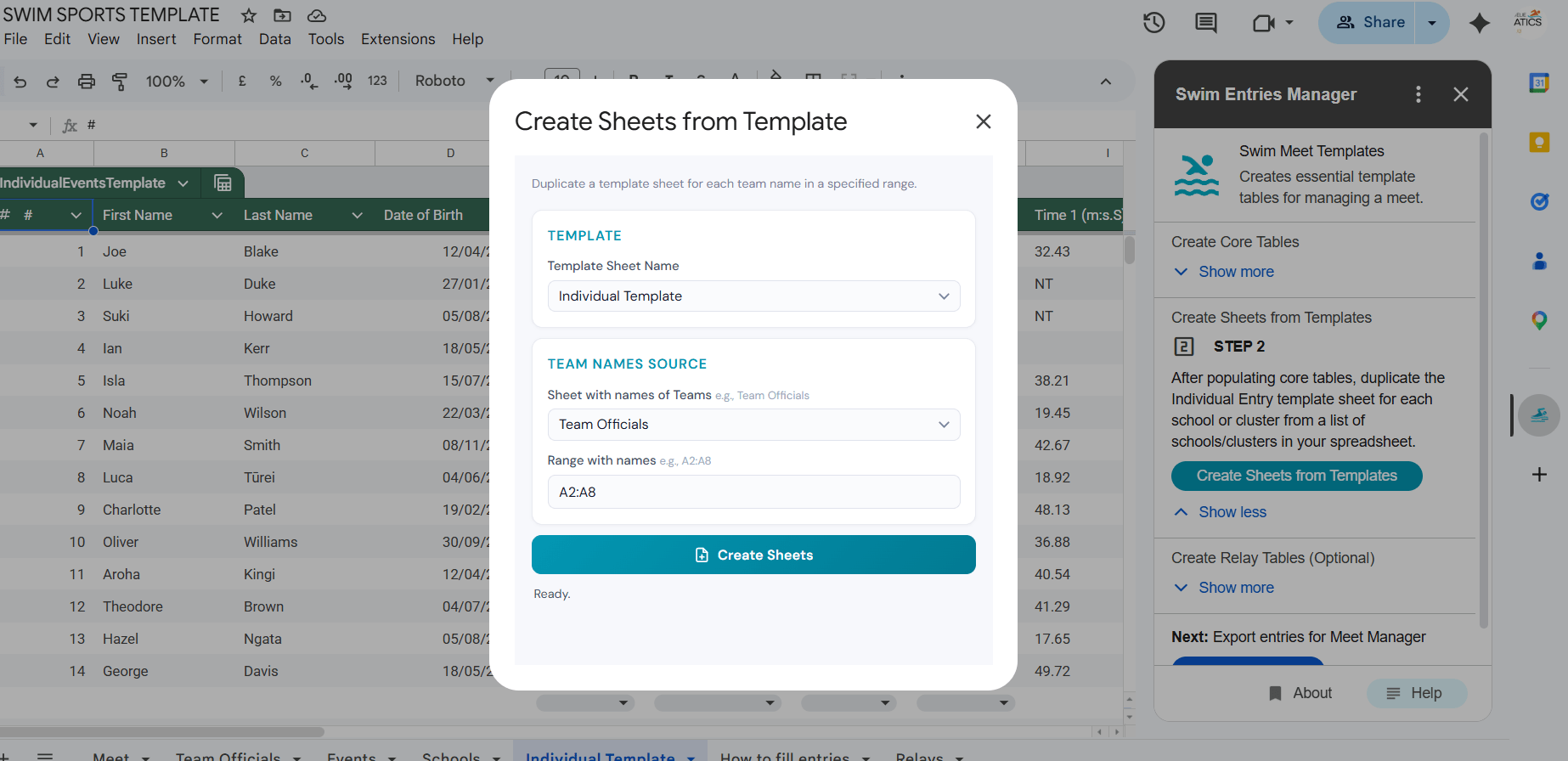Decrease decimal places
The image size is (1568, 761).
[x=309, y=81]
